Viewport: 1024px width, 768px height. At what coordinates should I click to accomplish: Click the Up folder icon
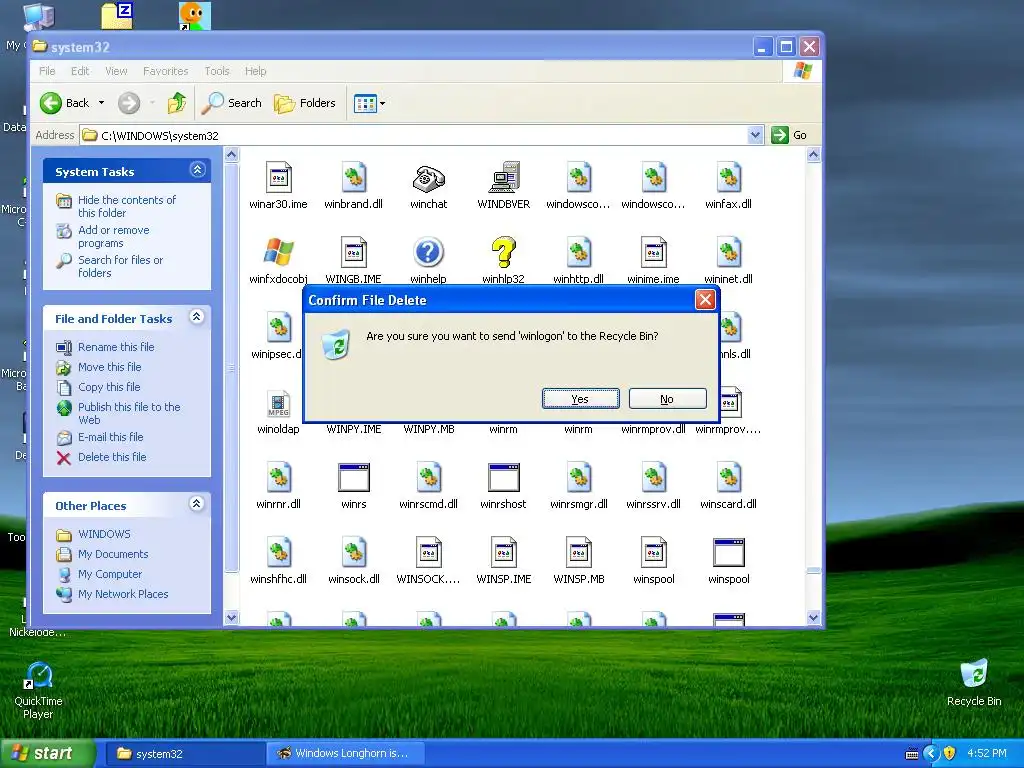point(176,103)
